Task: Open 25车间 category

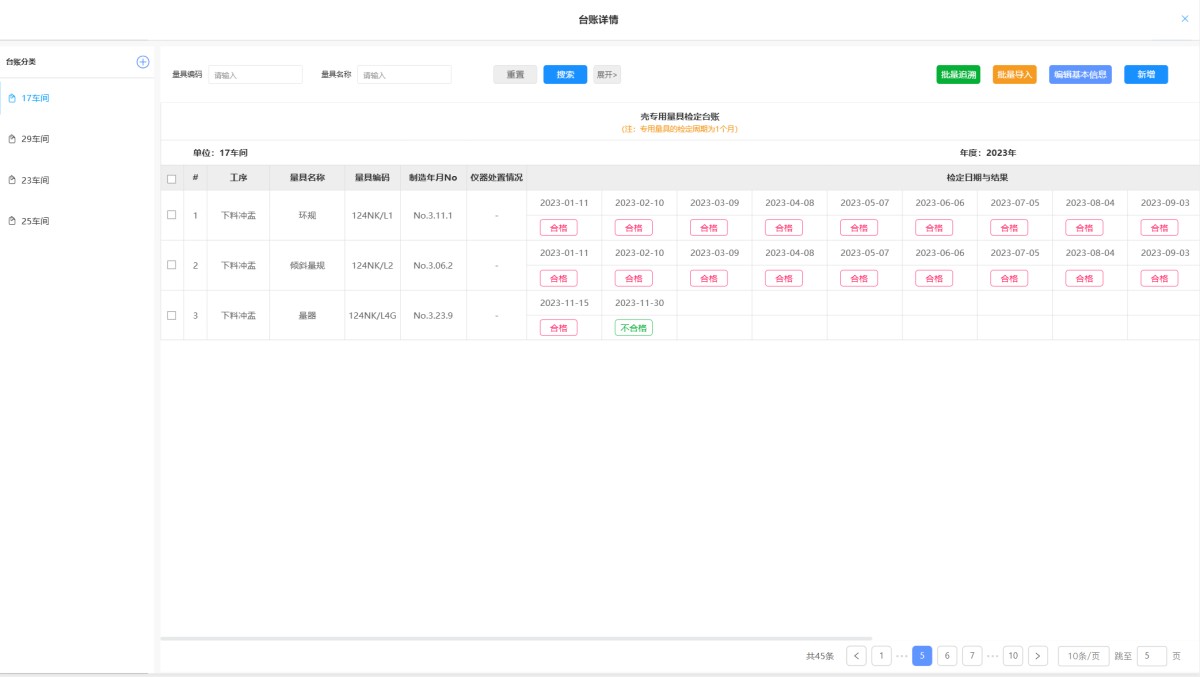Action: (35, 221)
